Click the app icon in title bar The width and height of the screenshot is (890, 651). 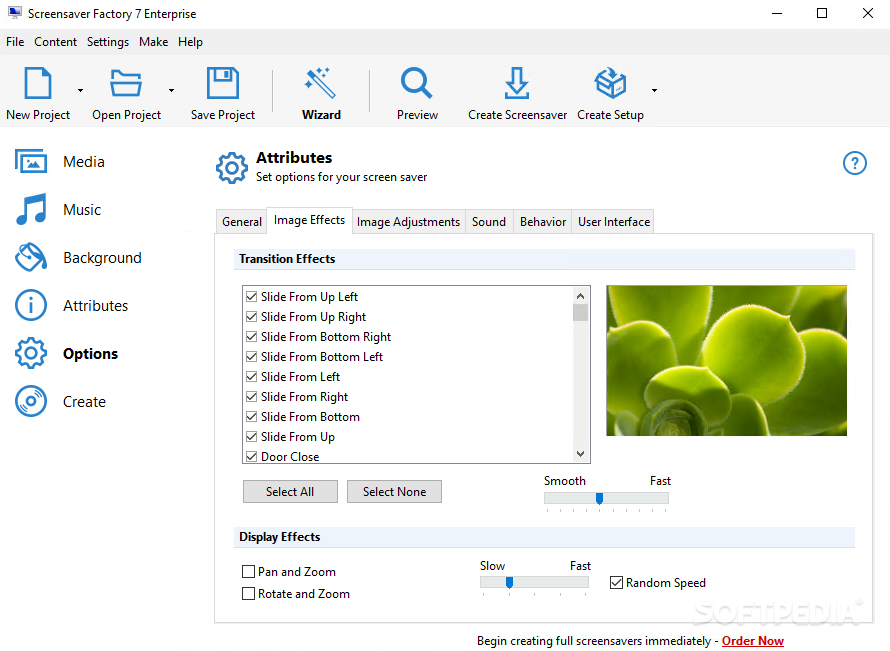click(x=15, y=13)
